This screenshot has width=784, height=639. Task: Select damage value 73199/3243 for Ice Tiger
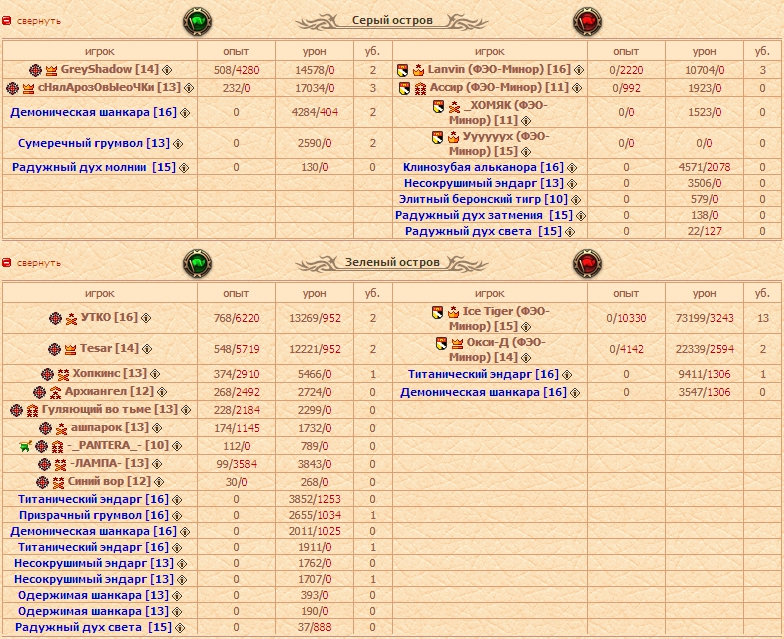tap(704, 318)
